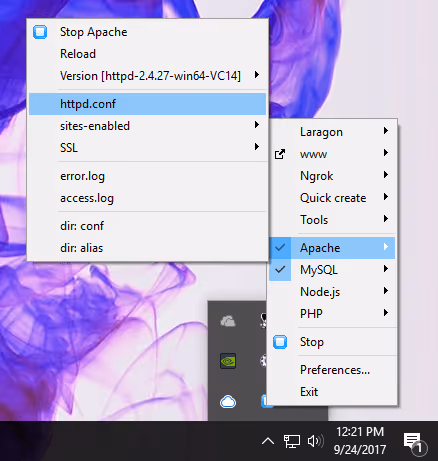Uncheck the Apache service checkmark
The height and width of the screenshot is (461, 438).
[280, 248]
